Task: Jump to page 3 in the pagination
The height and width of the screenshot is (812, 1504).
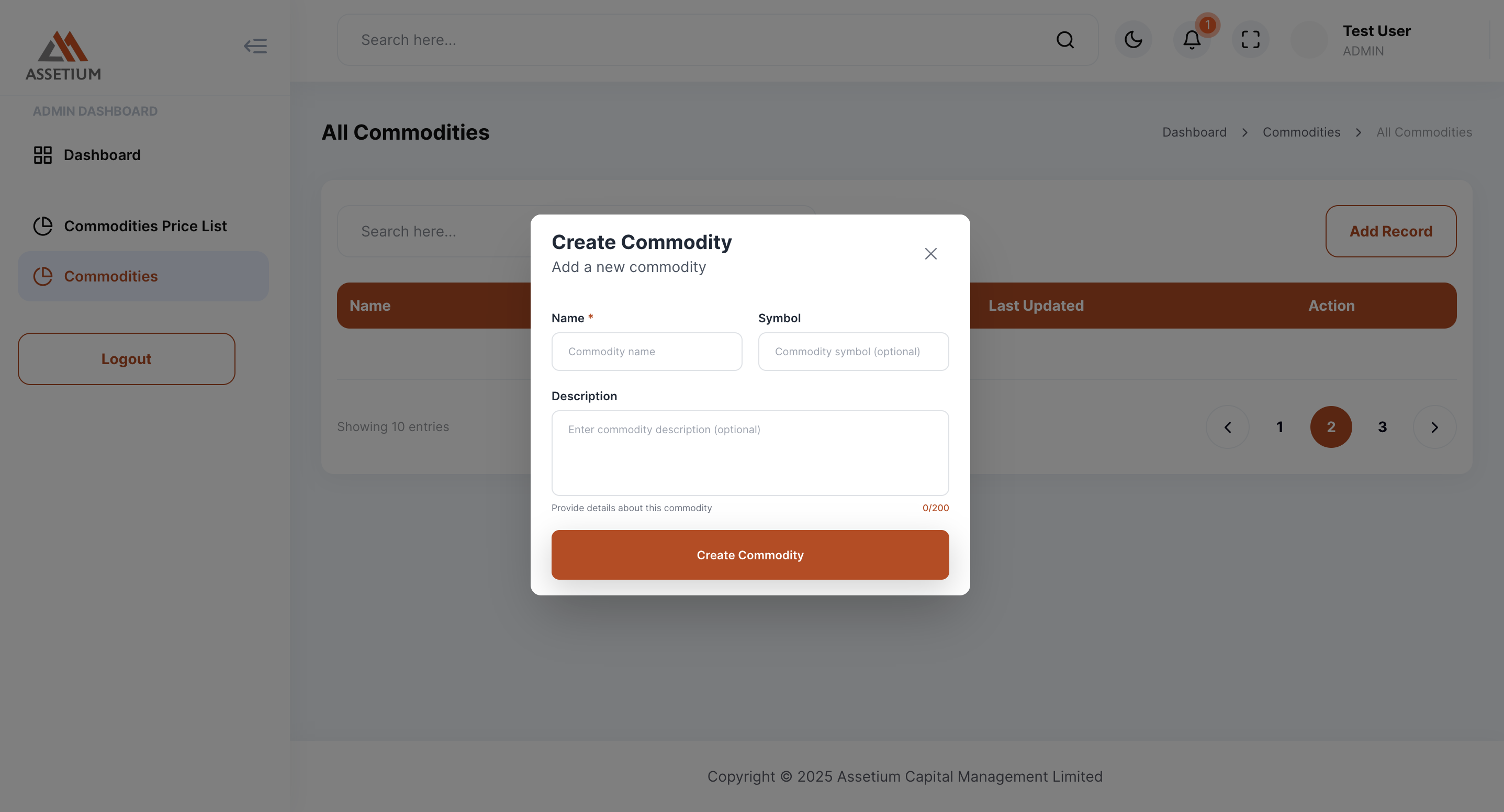Action: [x=1382, y=427]
